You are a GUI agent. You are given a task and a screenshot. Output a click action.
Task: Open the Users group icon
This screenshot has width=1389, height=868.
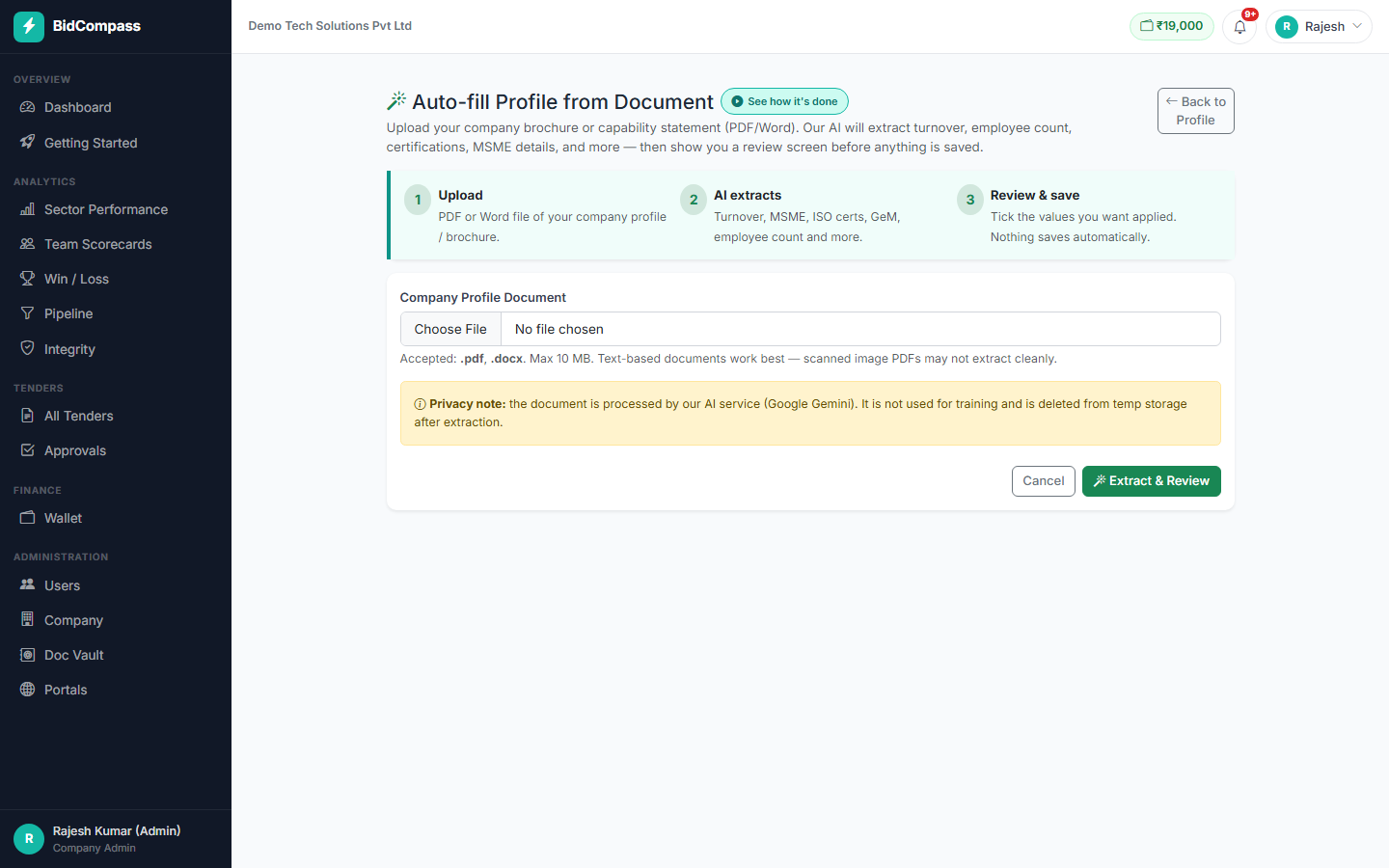[x=27, y=584]
